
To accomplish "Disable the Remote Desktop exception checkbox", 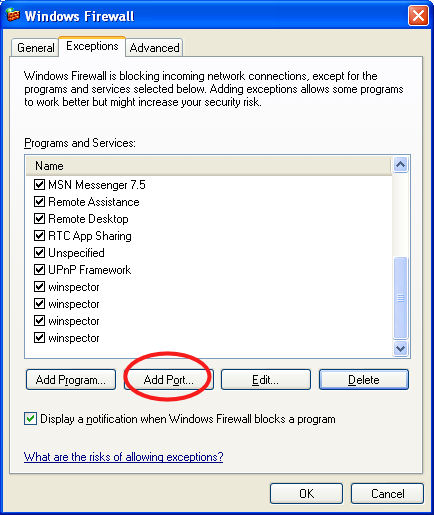I will (39, 218).
